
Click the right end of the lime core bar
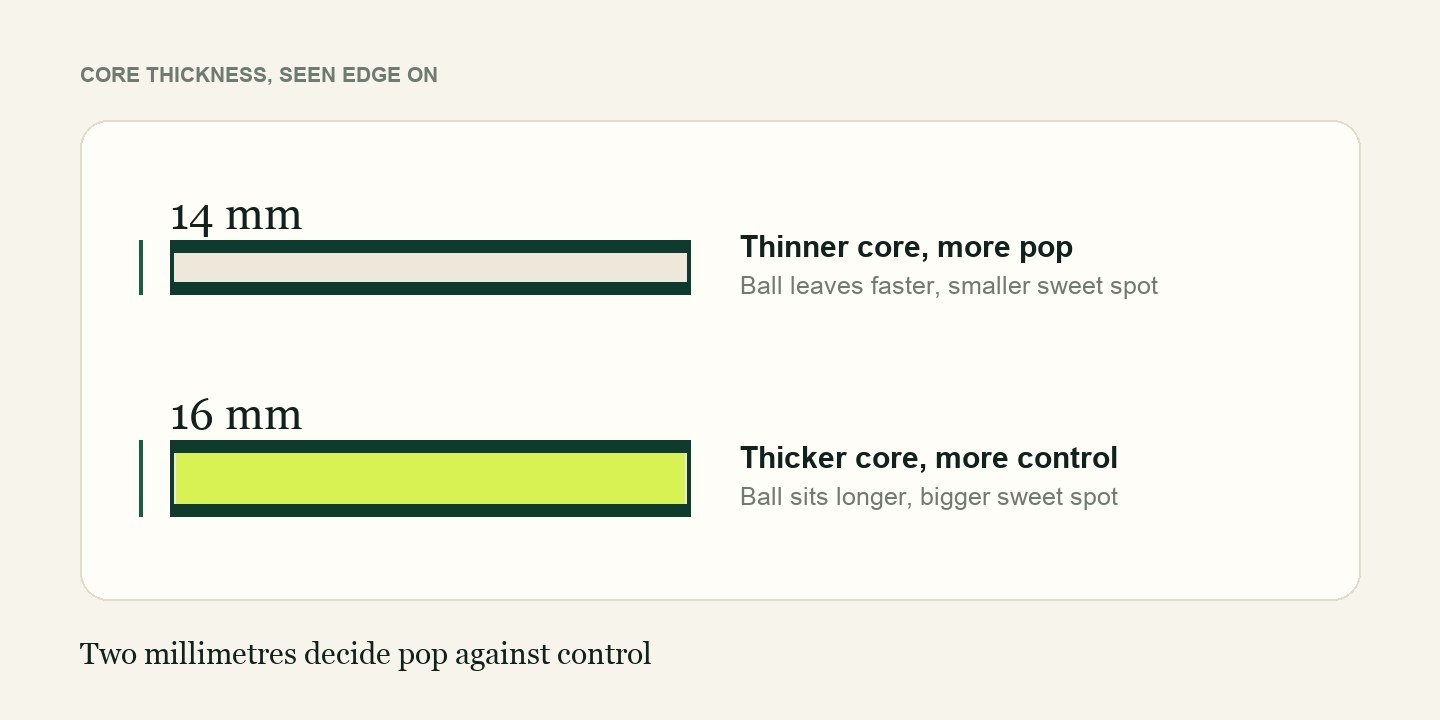pyautogui.click(x=680, y=478)
